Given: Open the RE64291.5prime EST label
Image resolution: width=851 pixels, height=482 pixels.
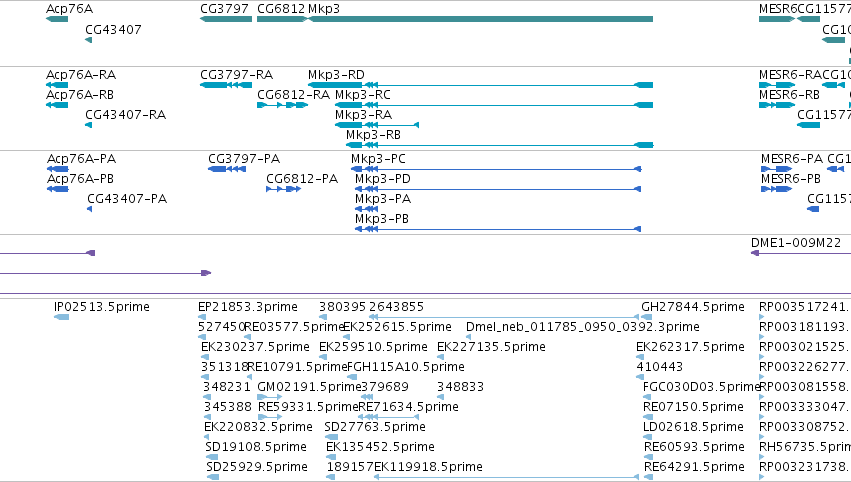Looking at the screenshot, I should point(694,468).
